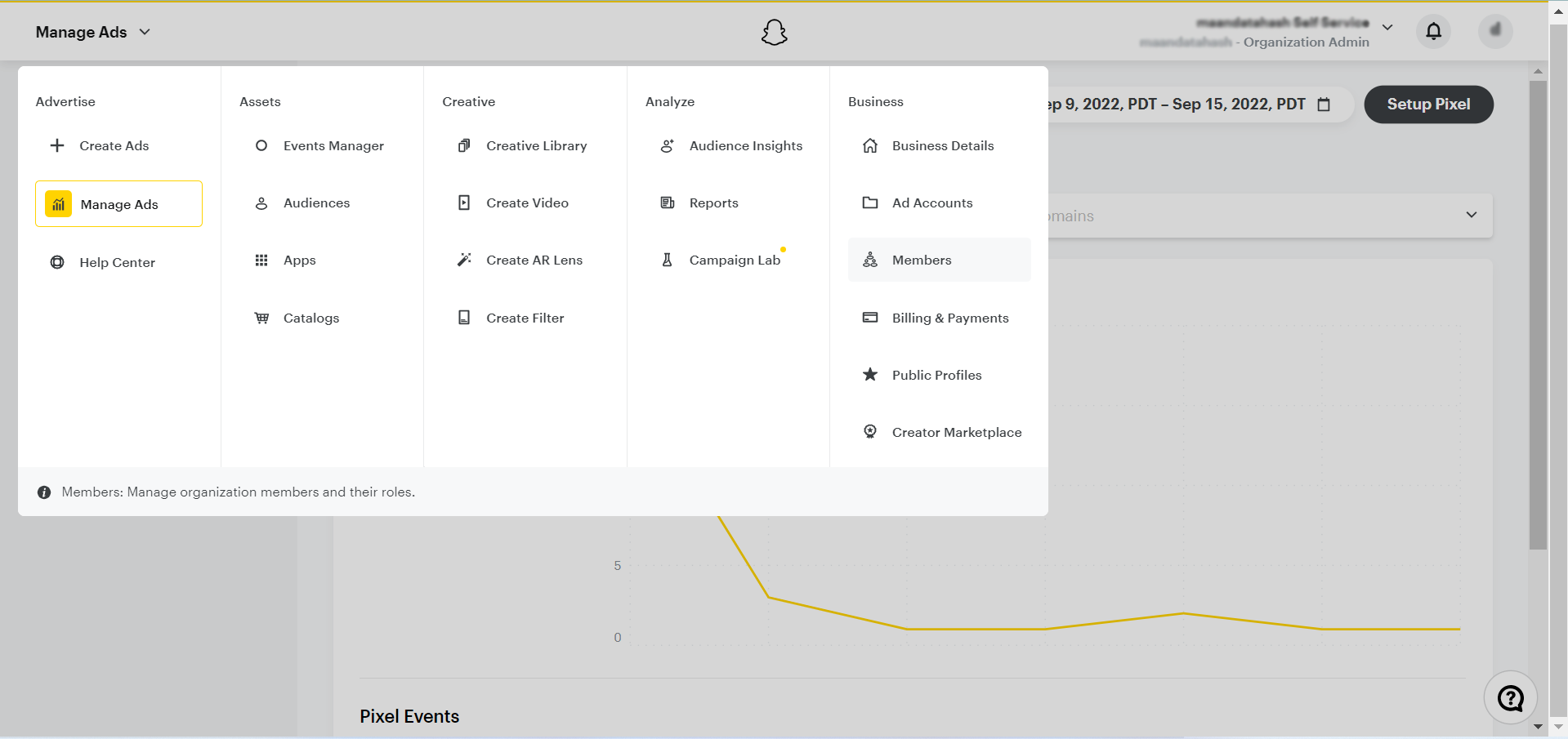Viewport: 1568px width, 739px height.
Task: Click the Members group icon
Action: [870, 260]
